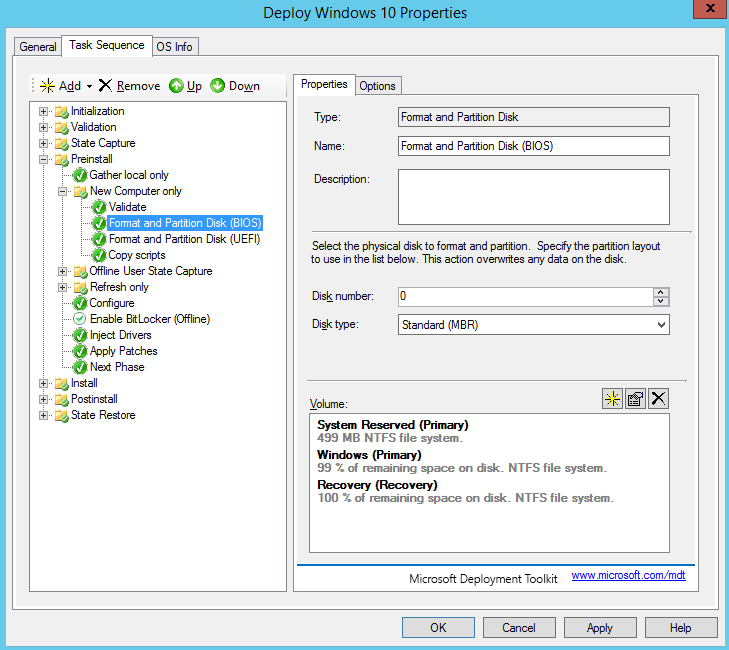This screenshot has width=729, height=650.
Task: Click the Format and Partition Disk (UEFI) icon
Action: 99,239
